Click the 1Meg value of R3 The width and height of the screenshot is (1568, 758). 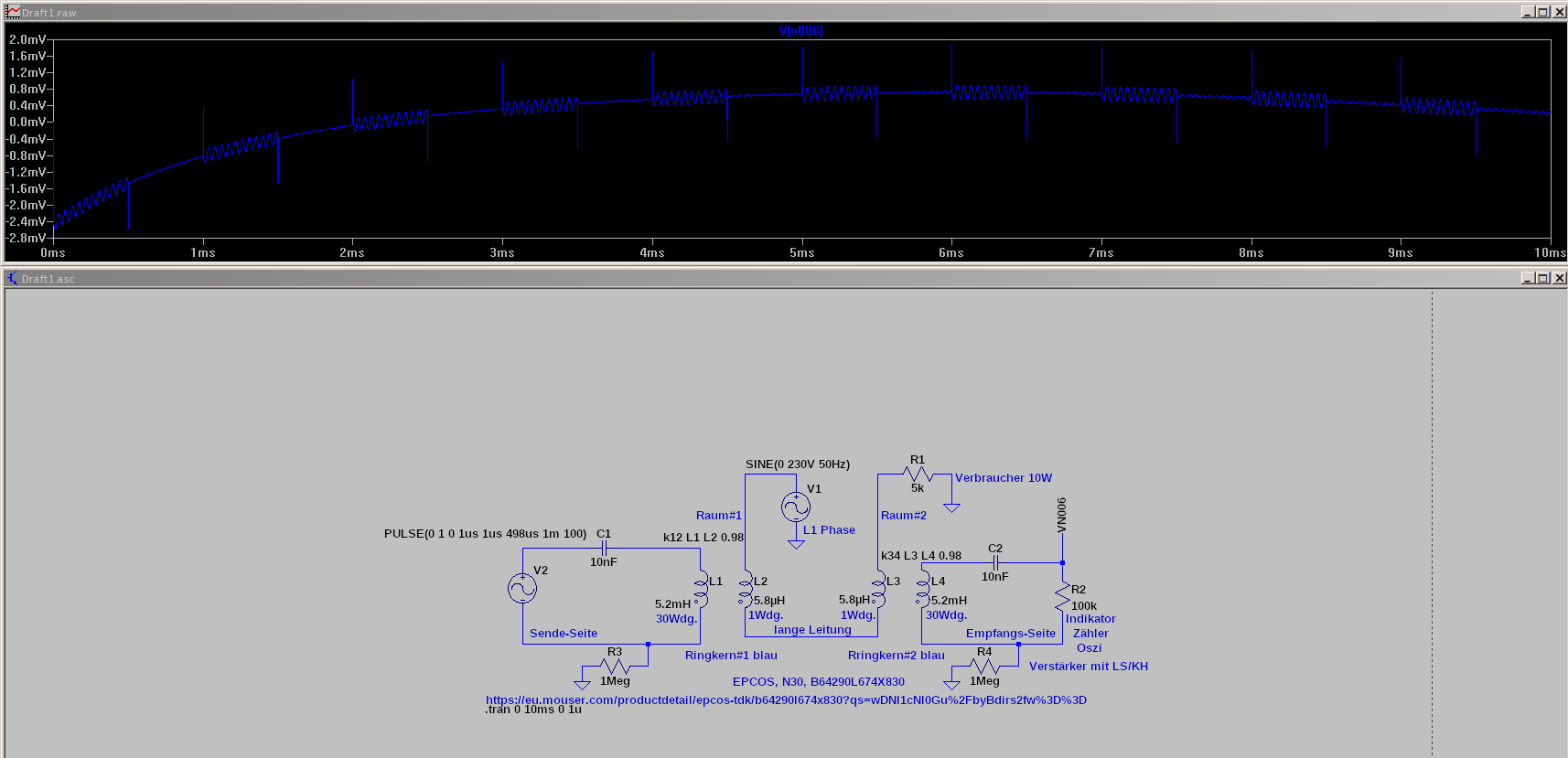coord(615,680)
